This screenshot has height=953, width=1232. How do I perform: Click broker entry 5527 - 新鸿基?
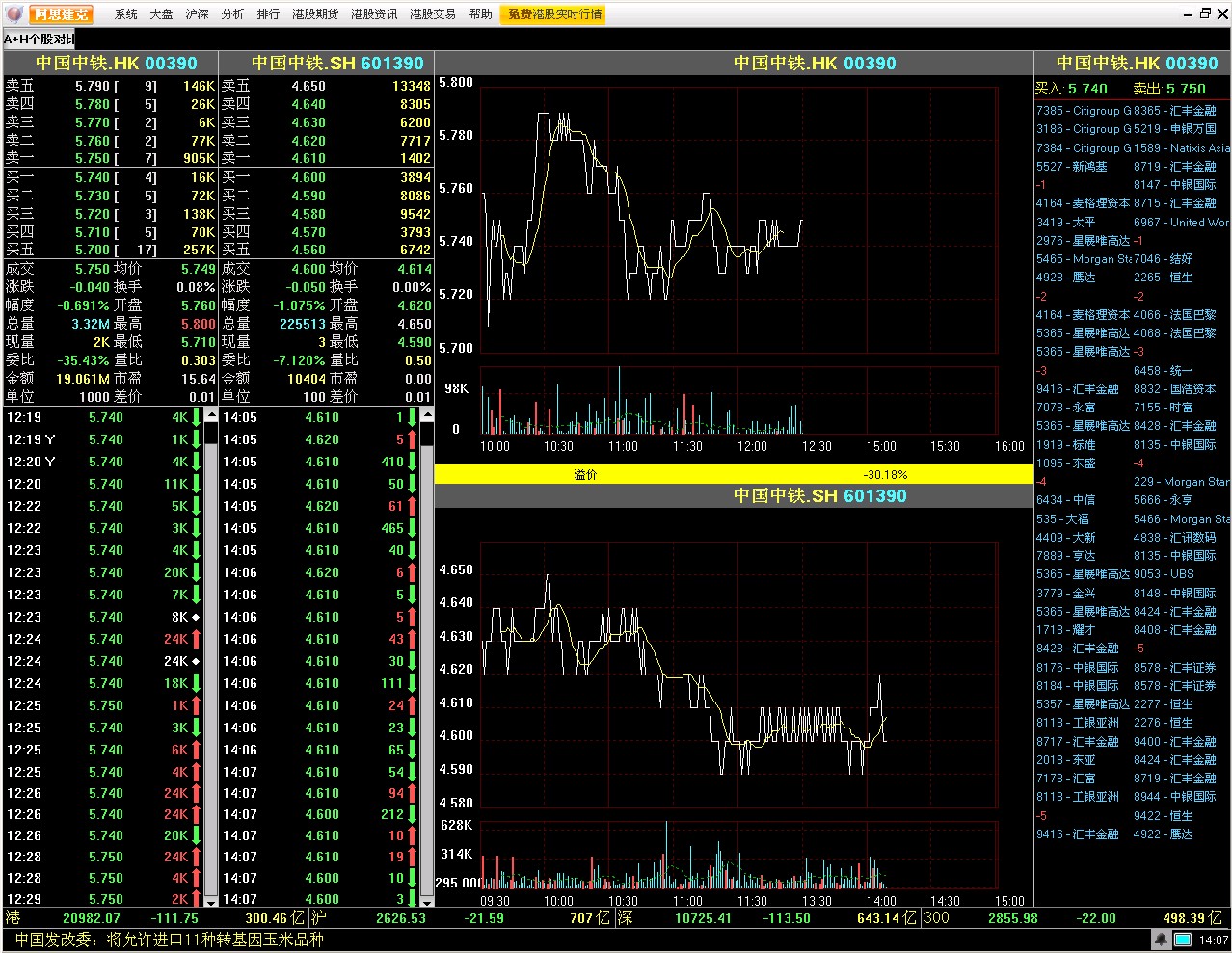pos(1072,167)
